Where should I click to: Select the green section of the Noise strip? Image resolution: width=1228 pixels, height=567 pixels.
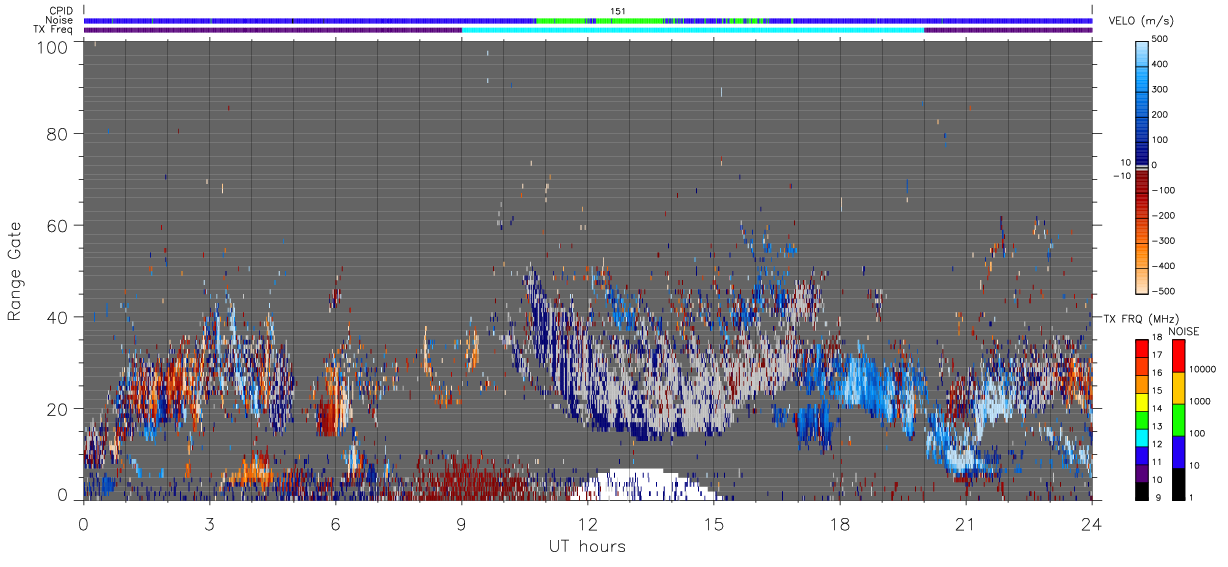click(x=600, y=20)
